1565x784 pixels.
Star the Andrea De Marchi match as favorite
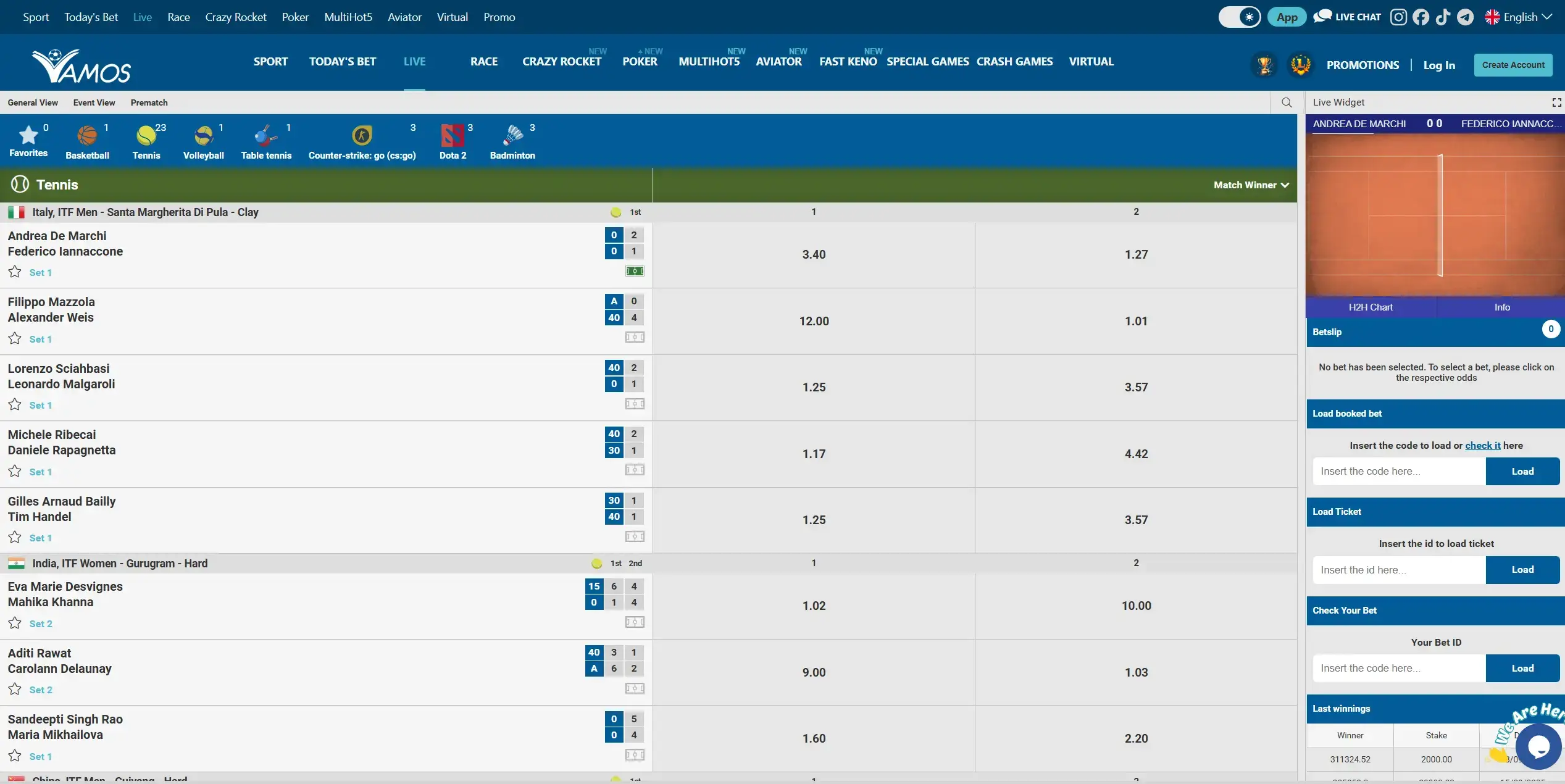(15, 272)
